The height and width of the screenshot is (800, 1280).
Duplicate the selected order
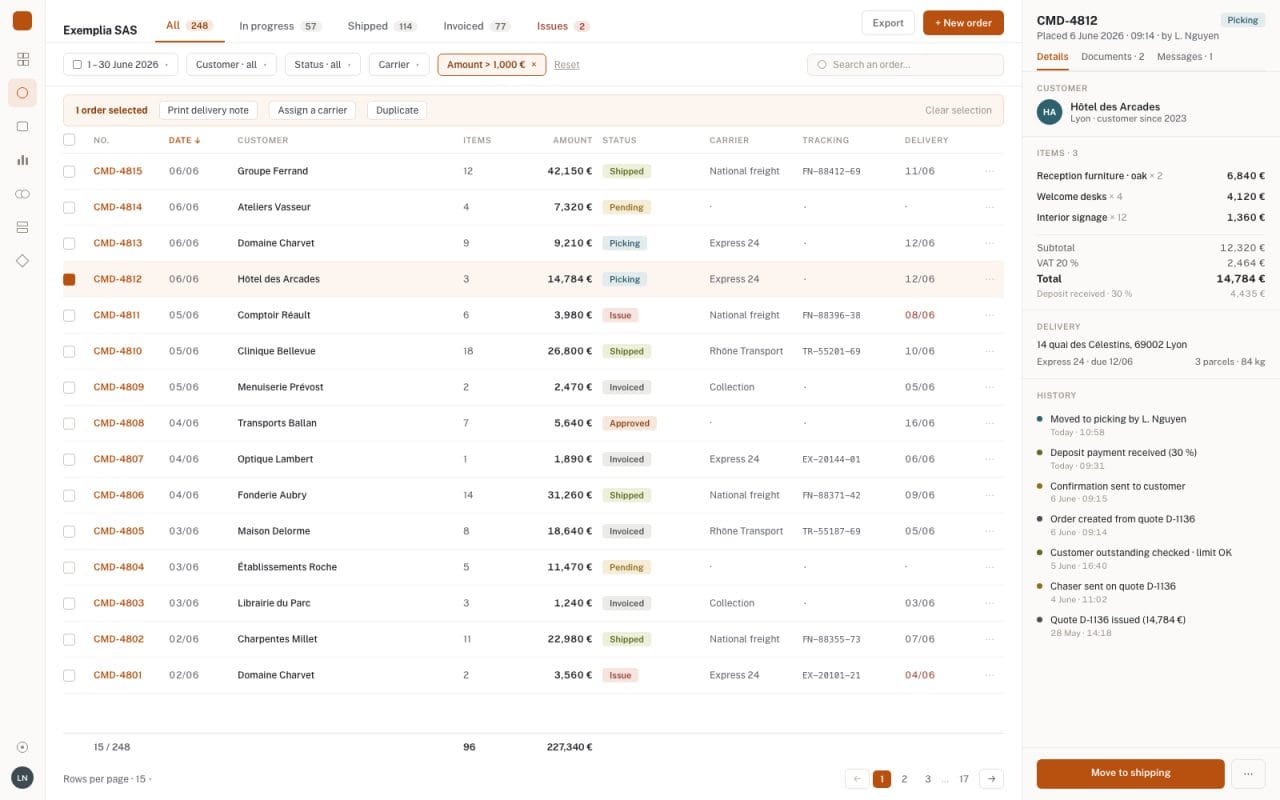coord(397,110)
